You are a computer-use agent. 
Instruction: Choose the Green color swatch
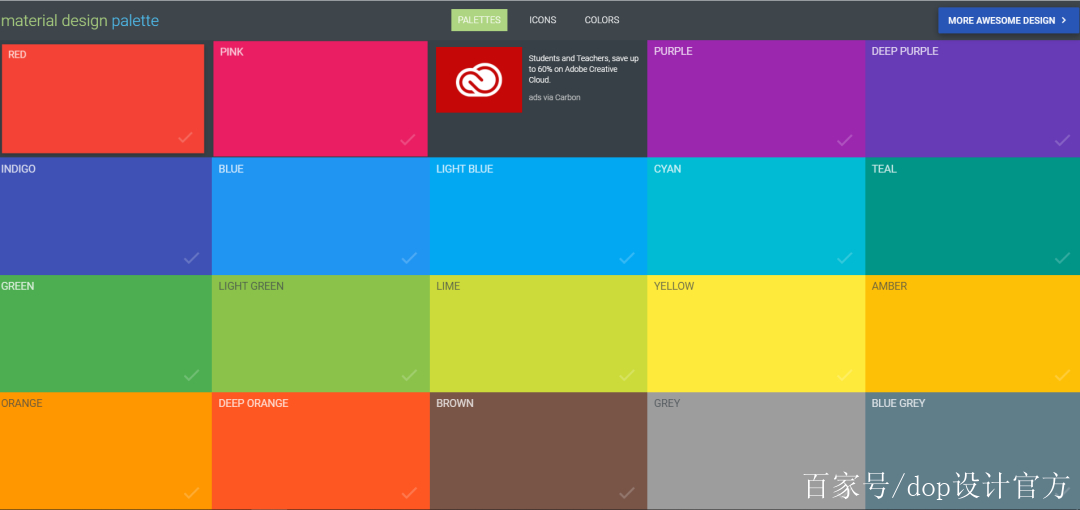106,334
